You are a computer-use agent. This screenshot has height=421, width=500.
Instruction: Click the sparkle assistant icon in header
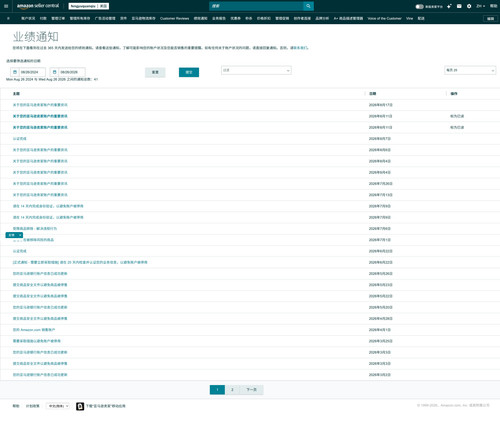[x=449, y=6]
